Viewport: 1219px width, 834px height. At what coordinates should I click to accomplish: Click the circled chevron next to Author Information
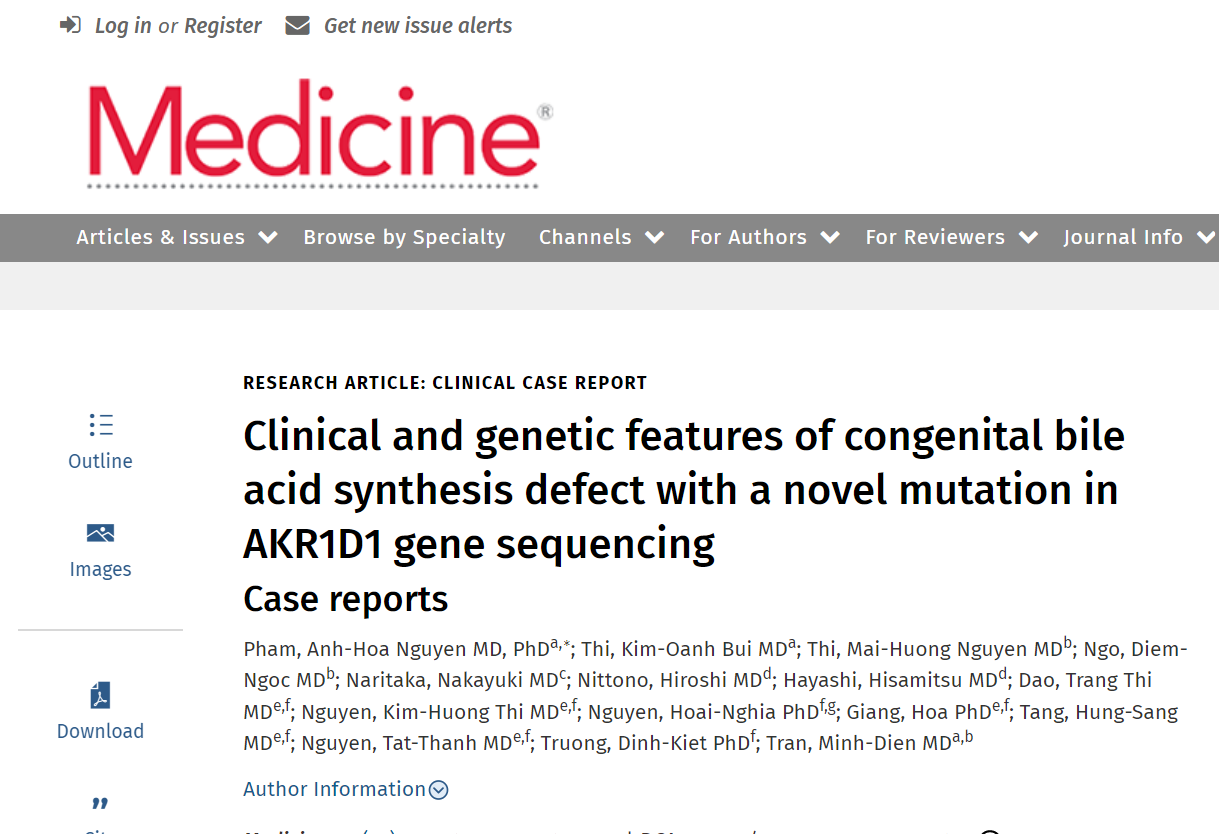[438, 790]
